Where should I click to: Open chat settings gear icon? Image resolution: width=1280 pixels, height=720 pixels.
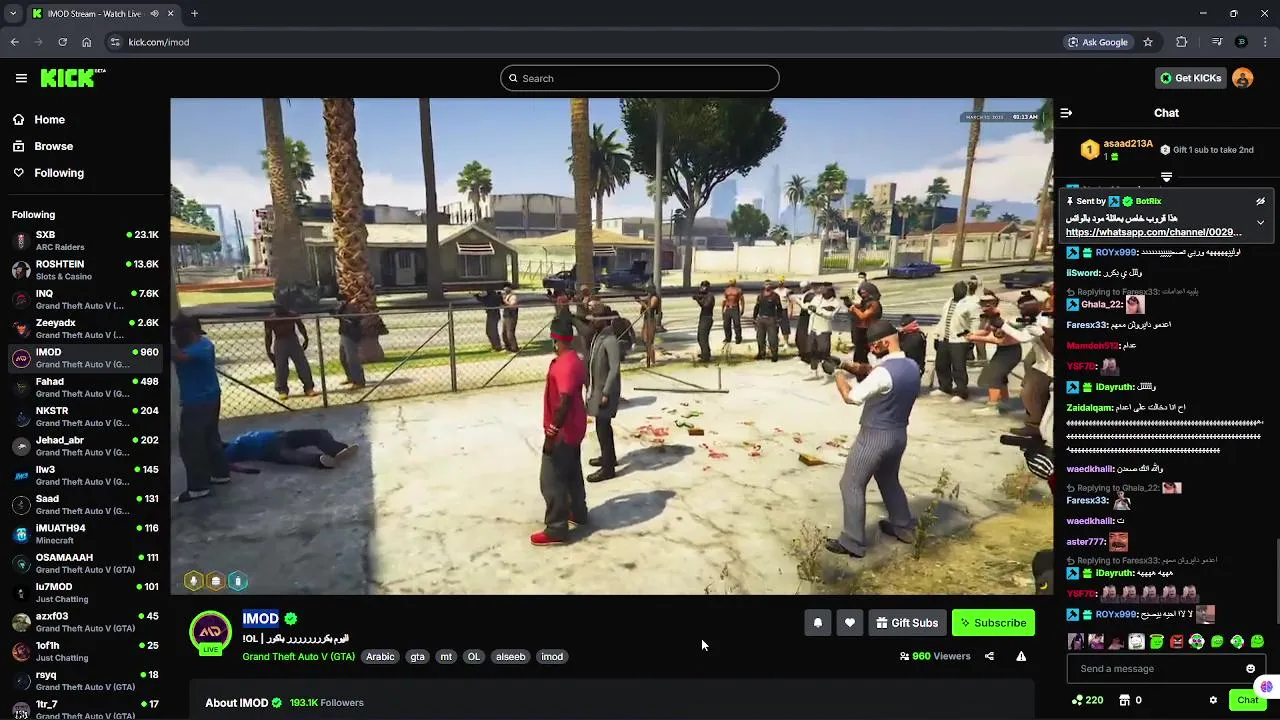click(x=1213, y=700)
